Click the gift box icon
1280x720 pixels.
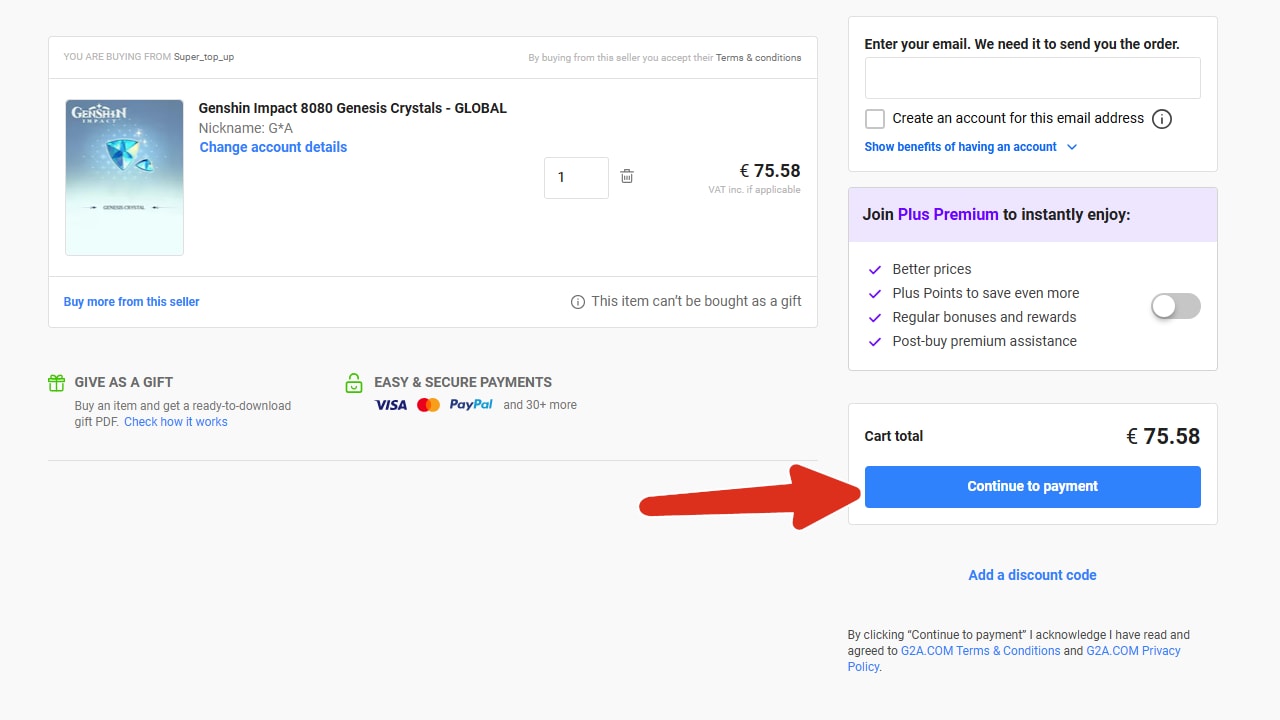[57, 383]
